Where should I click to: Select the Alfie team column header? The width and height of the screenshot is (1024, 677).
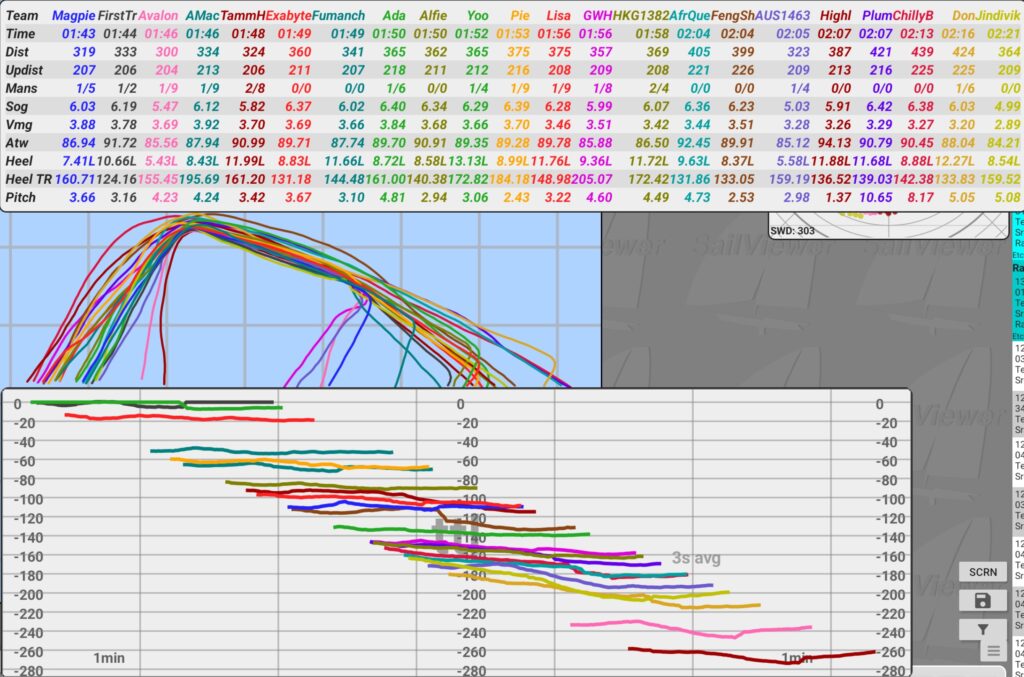coord(433,16)
